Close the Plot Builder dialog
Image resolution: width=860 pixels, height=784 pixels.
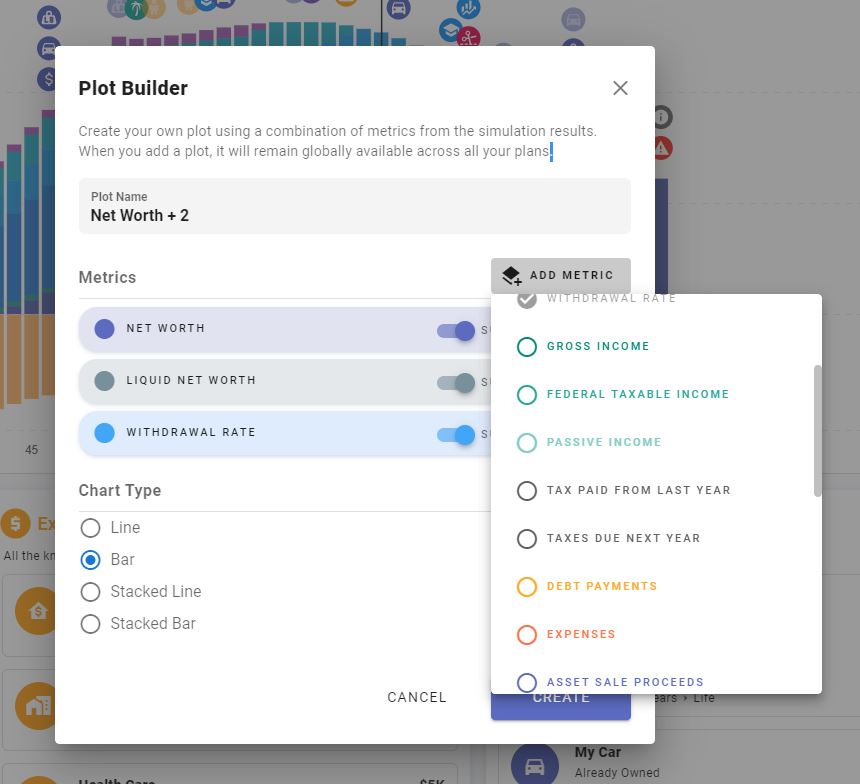(620, 88)
